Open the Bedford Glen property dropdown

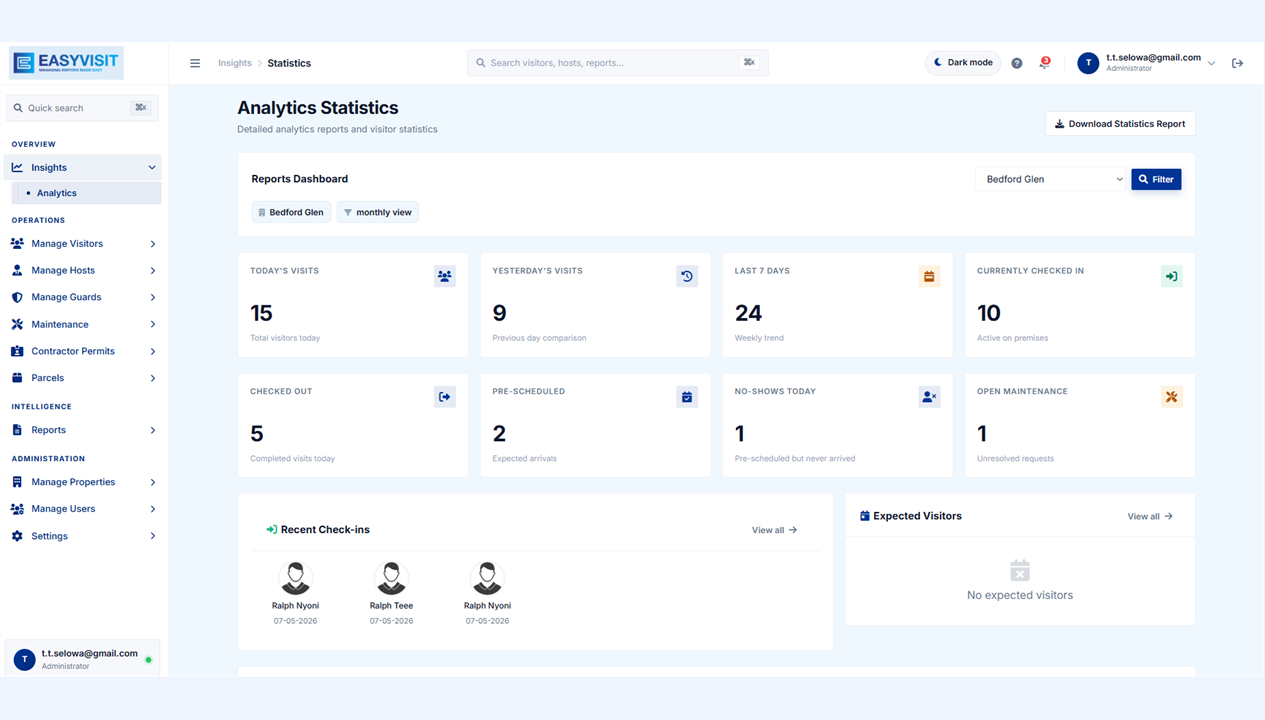click(1051, 179)
